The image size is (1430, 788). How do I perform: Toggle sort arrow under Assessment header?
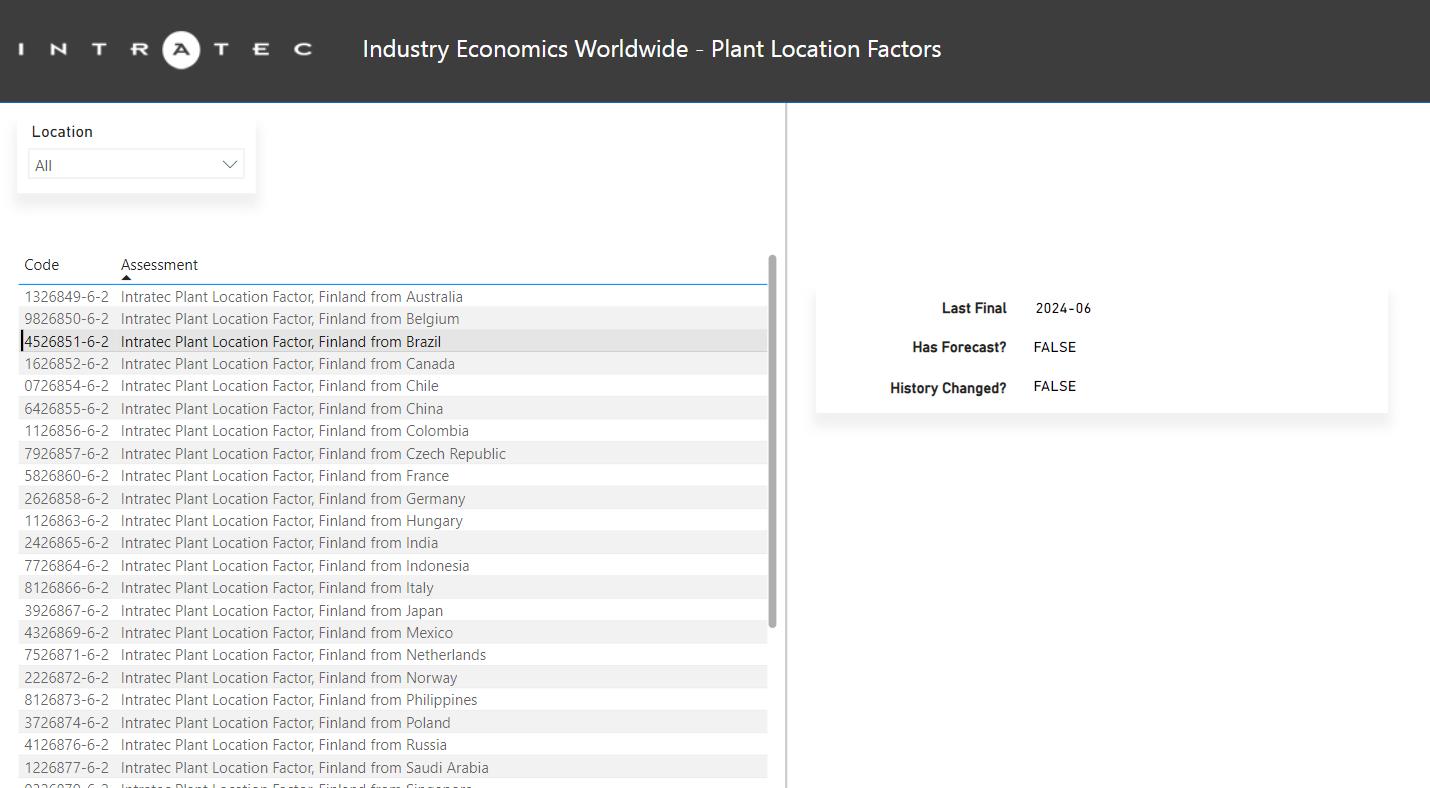point(126,278)
